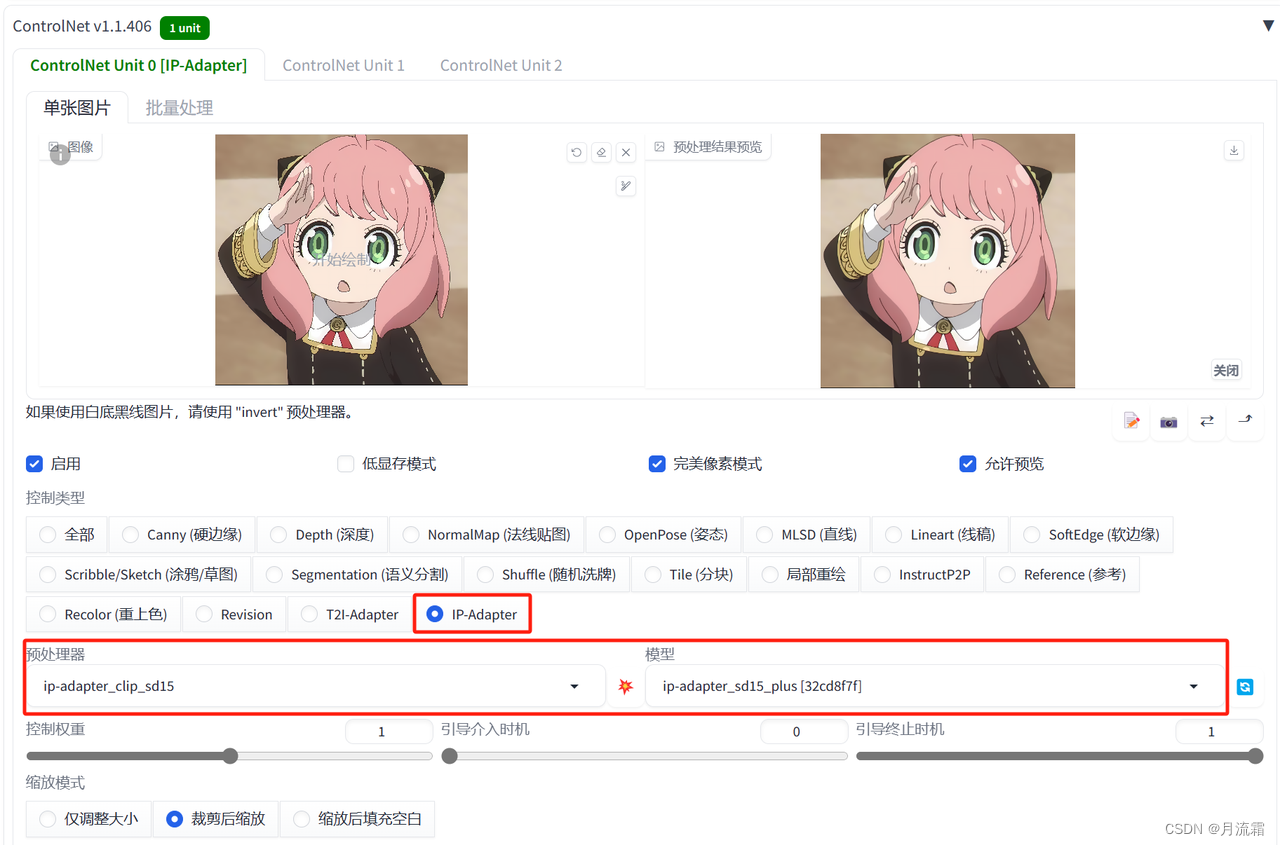Select InstructP2P control type
The image size is (1280, 845).
click(x=922, y=575)
